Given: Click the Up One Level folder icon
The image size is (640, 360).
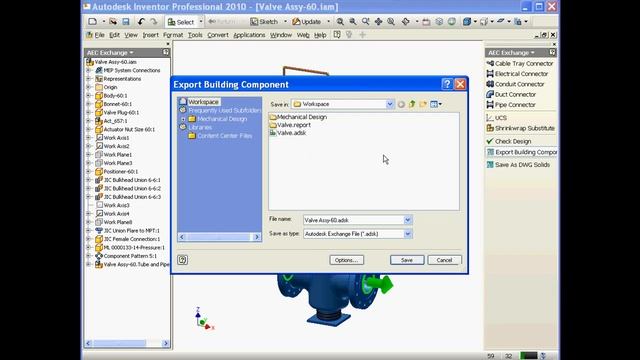Looking at the screenshot, I should point(412,104).
